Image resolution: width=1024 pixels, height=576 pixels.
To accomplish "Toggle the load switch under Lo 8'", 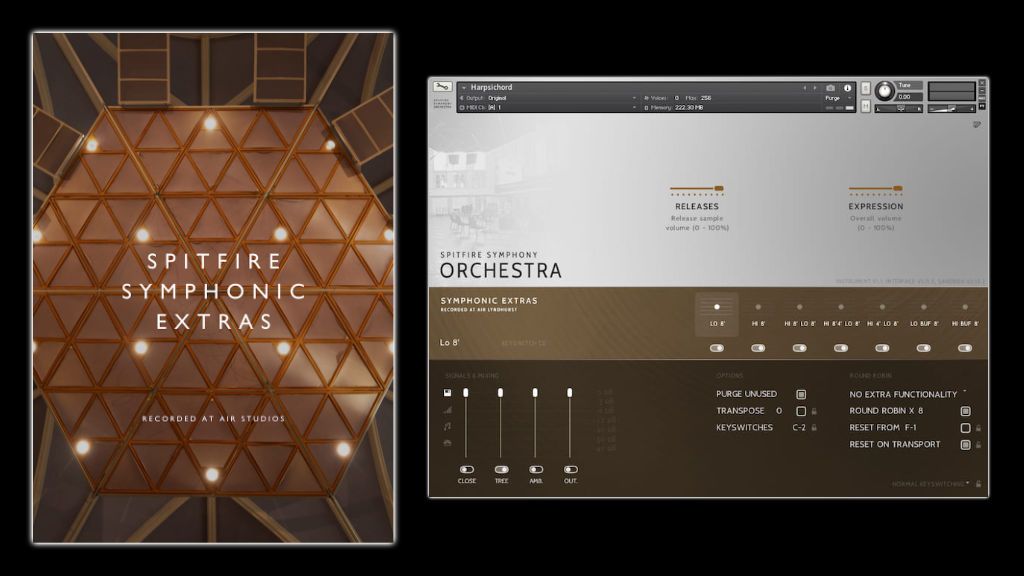I will pyautogui.click(x=716, y=348).
